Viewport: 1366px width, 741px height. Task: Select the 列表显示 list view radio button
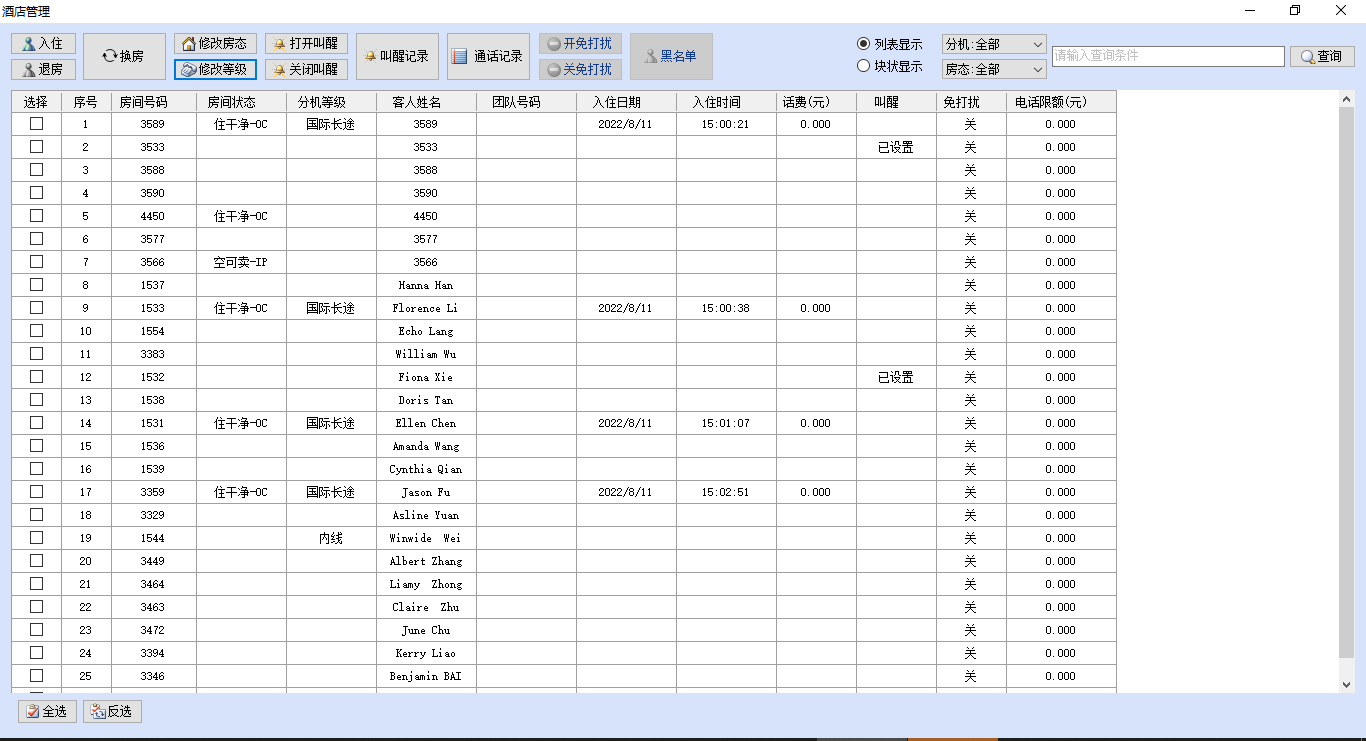click(864, 44)
